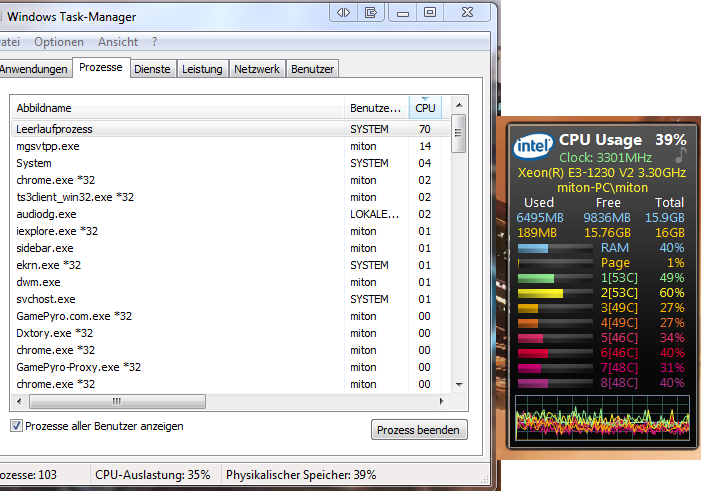Select the Prozesse tab
Image resolution: width=701 pixels, height=491 pixels.
pyautogui.click(x=101, y=68)
